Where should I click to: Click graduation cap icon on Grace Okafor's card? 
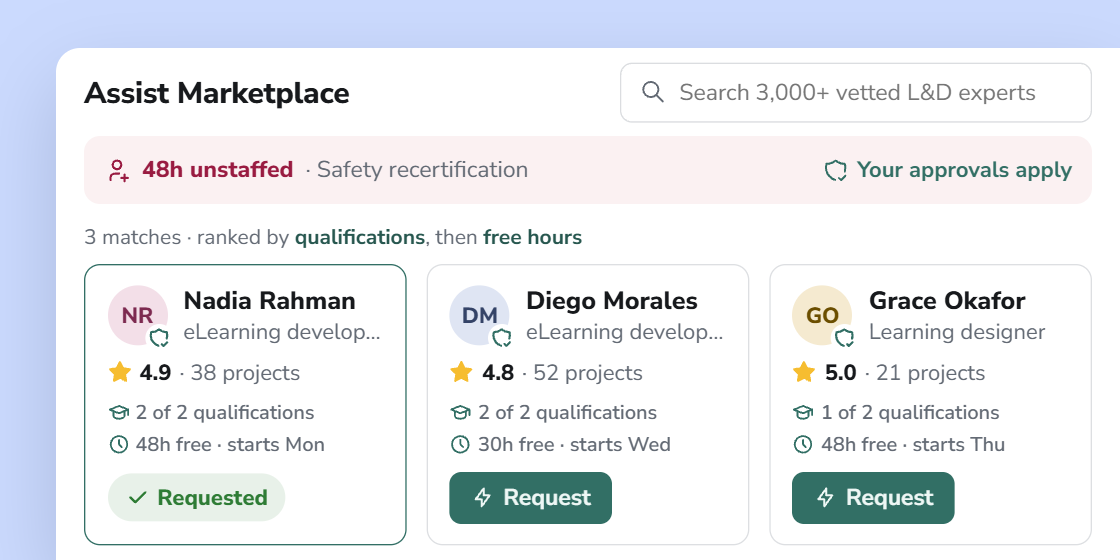coord(804,413)
